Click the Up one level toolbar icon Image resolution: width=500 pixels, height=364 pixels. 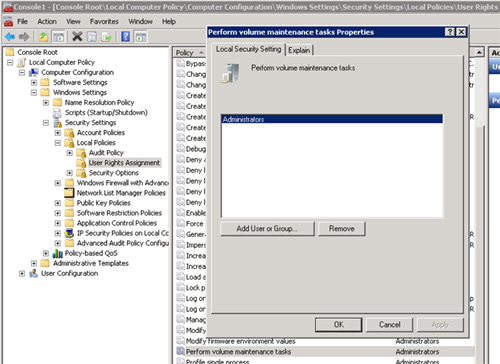click(43, 37)
